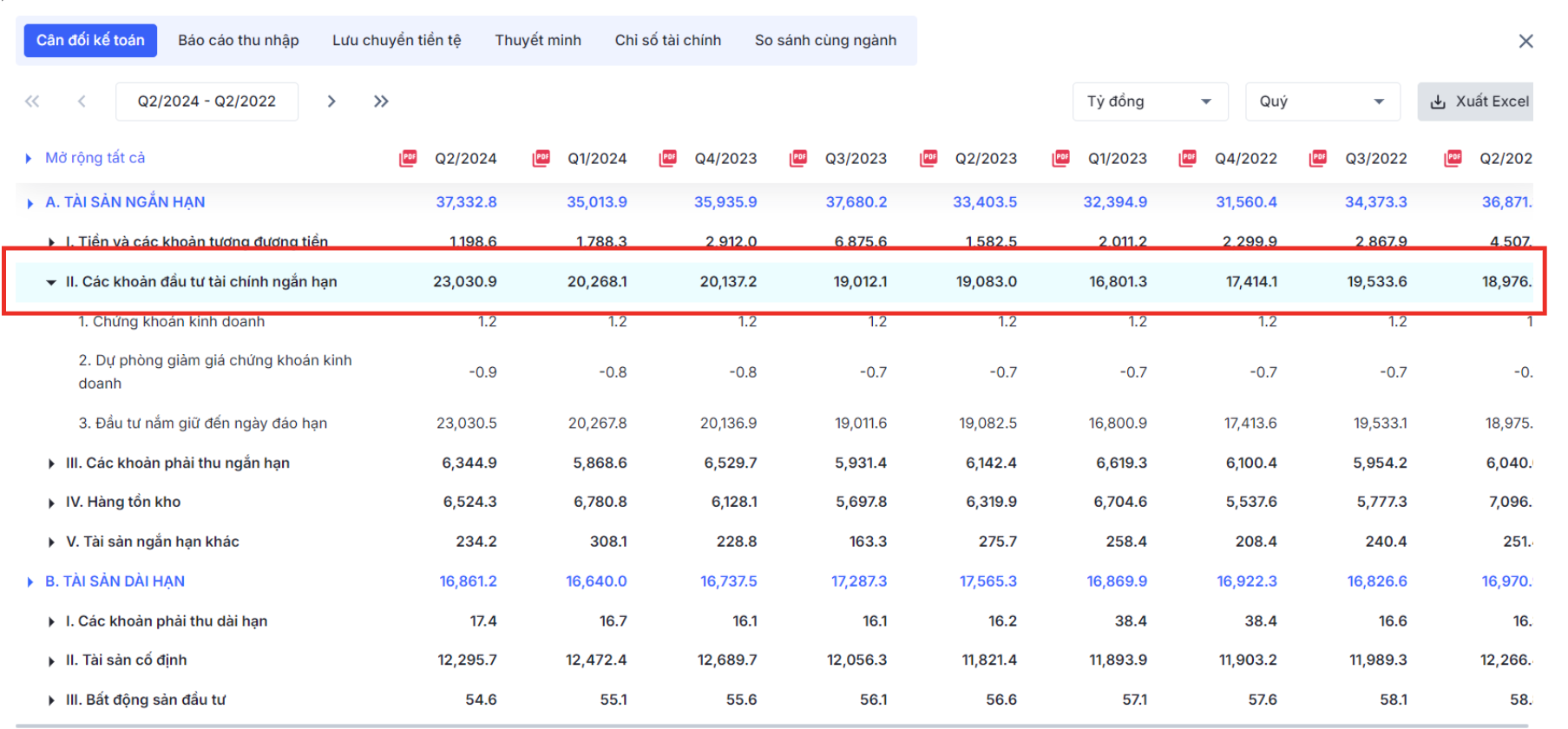
Task: Open the Q4/2022 PDF report icon
Action: tap(1188, 158)
